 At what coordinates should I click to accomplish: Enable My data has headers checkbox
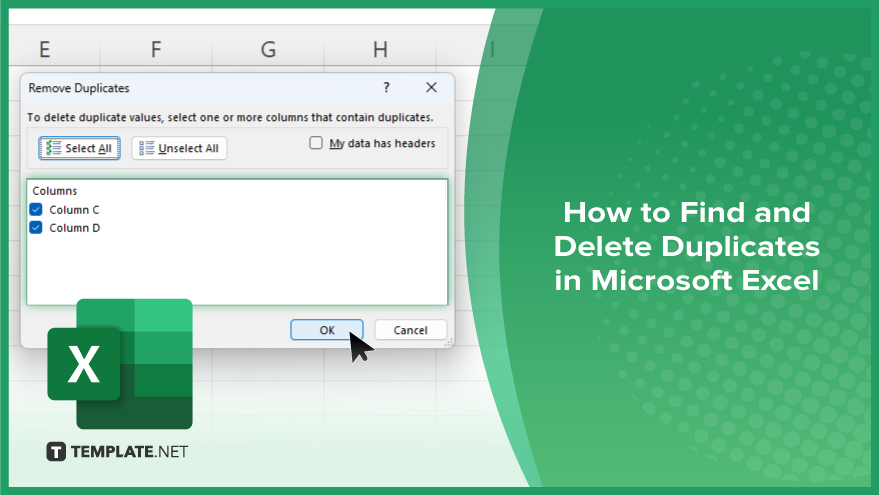[316, 143]
